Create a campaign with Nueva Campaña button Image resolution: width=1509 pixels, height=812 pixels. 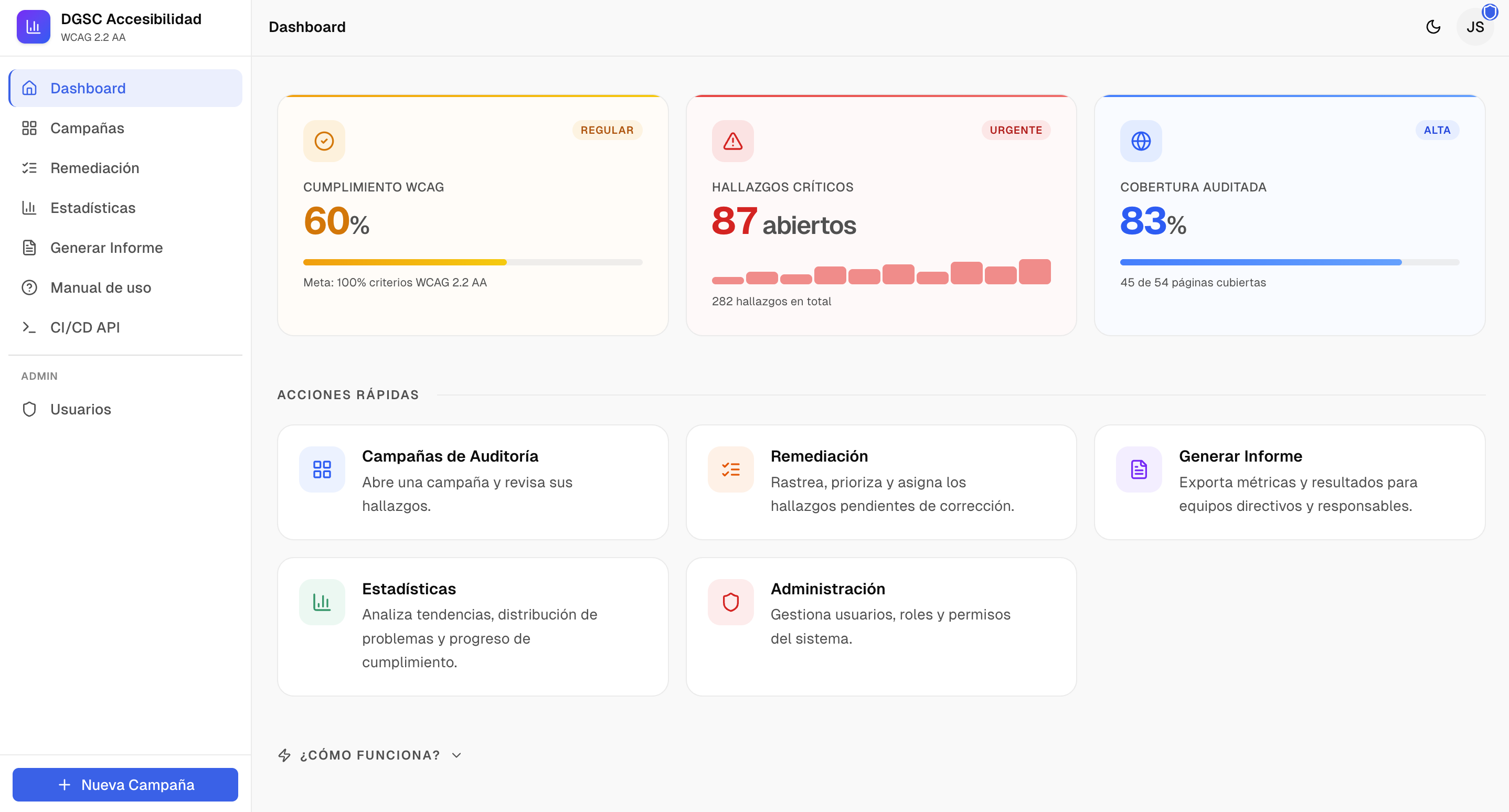[x=125, y=785]
